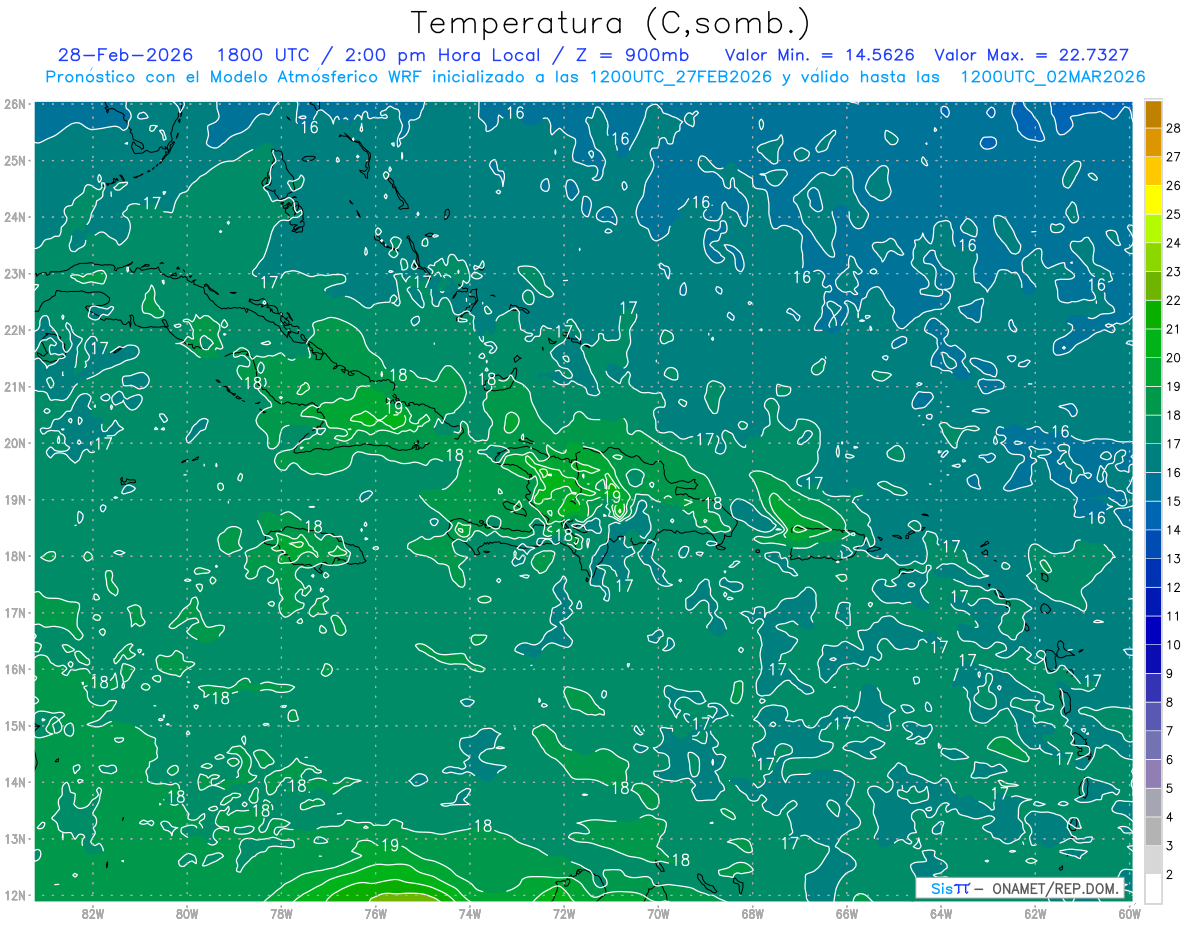
Task: Click the '24N' latitude label
Action: 14,217
